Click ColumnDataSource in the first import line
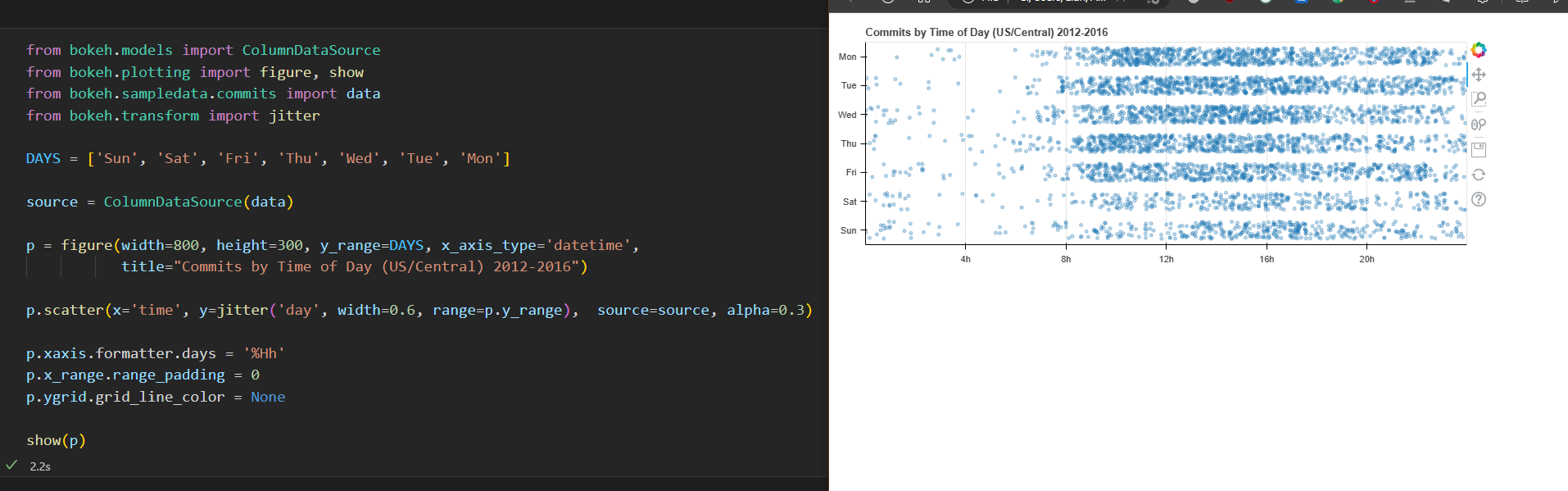 (310, 50)
